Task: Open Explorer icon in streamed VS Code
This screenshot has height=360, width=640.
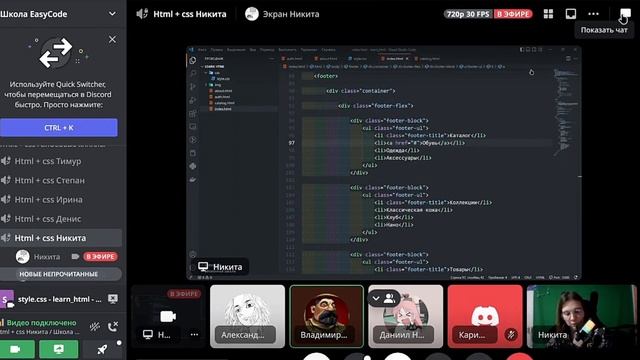Action: [x=193, y=60]
